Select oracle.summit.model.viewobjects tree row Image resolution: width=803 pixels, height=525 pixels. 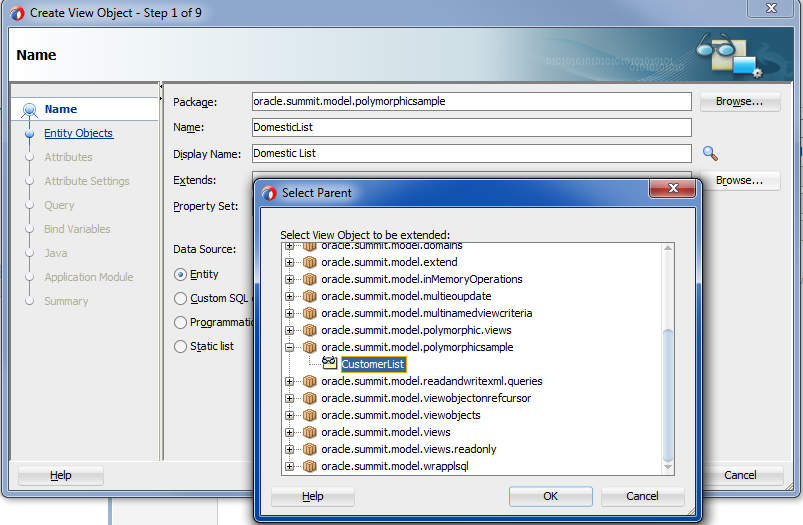click(401, 415)
